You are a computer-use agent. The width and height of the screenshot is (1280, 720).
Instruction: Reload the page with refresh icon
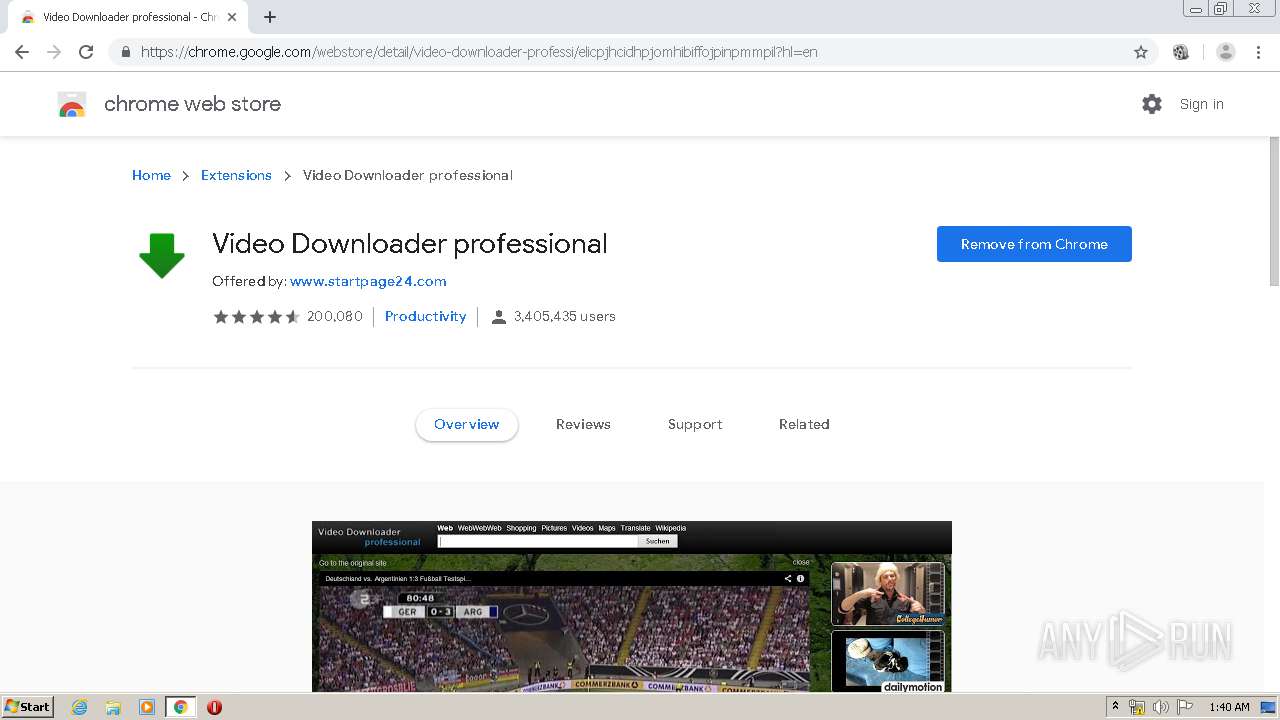coord(86,52)
